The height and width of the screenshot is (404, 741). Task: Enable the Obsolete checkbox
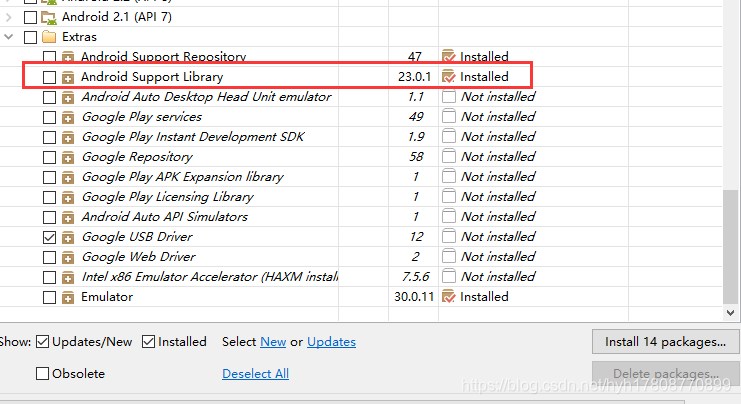tap(43, 374)
